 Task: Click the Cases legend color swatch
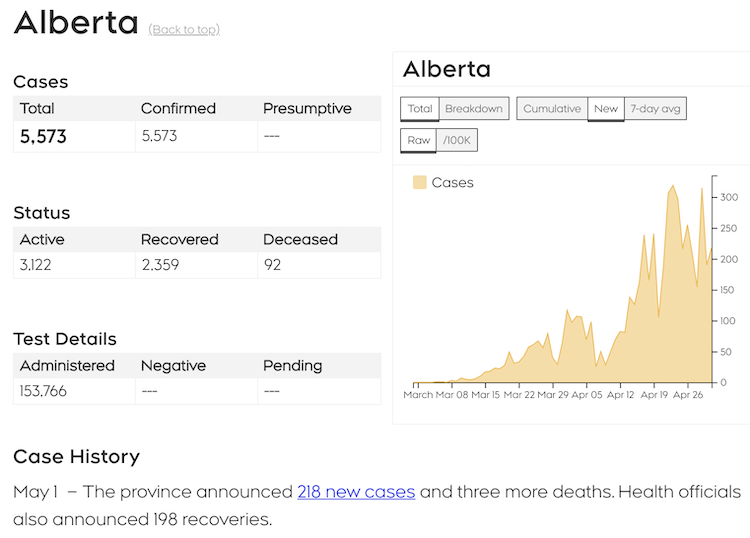(419, 182)
